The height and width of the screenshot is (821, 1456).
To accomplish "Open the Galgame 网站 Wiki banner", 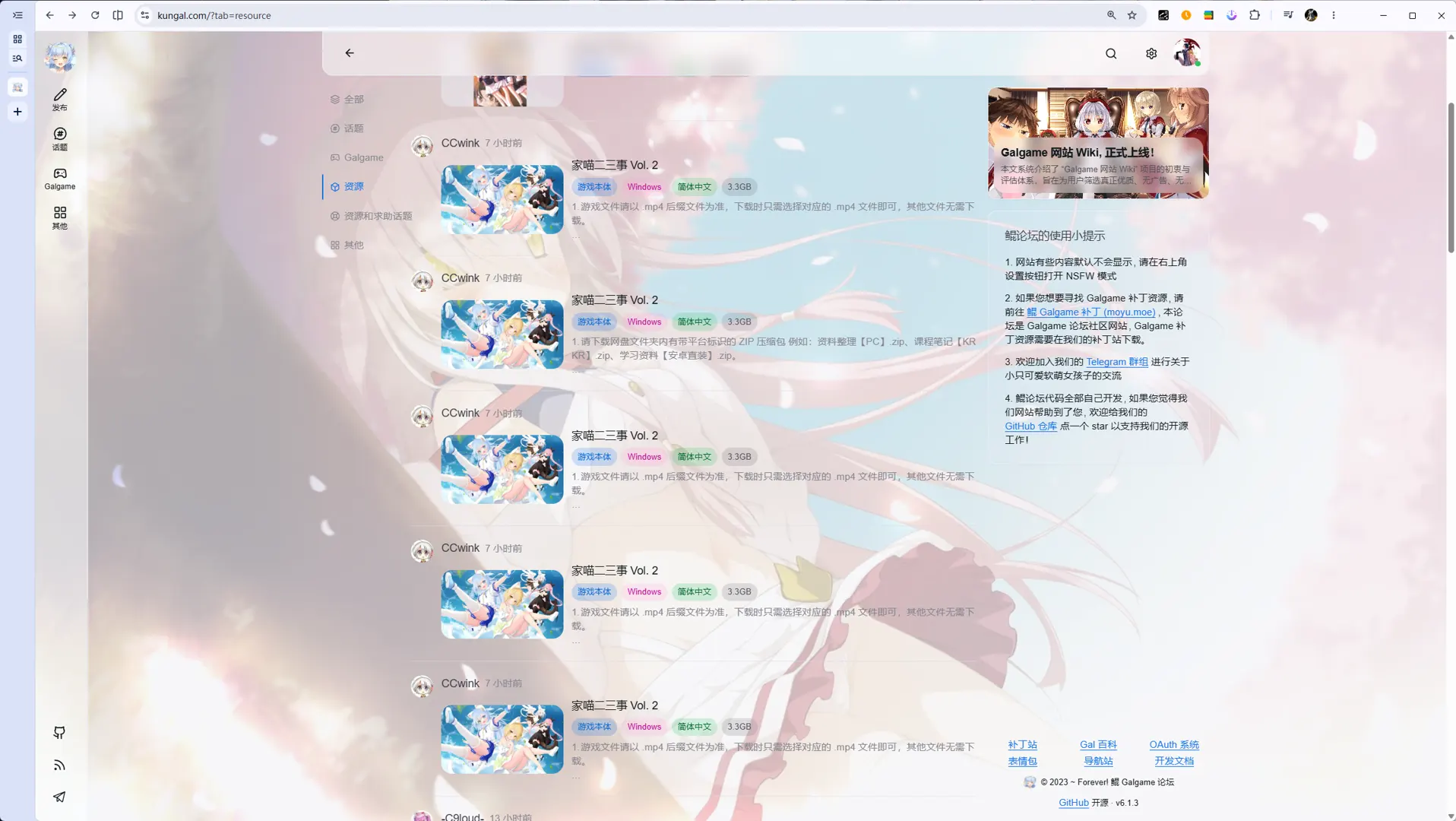I will coord(1098,143).
